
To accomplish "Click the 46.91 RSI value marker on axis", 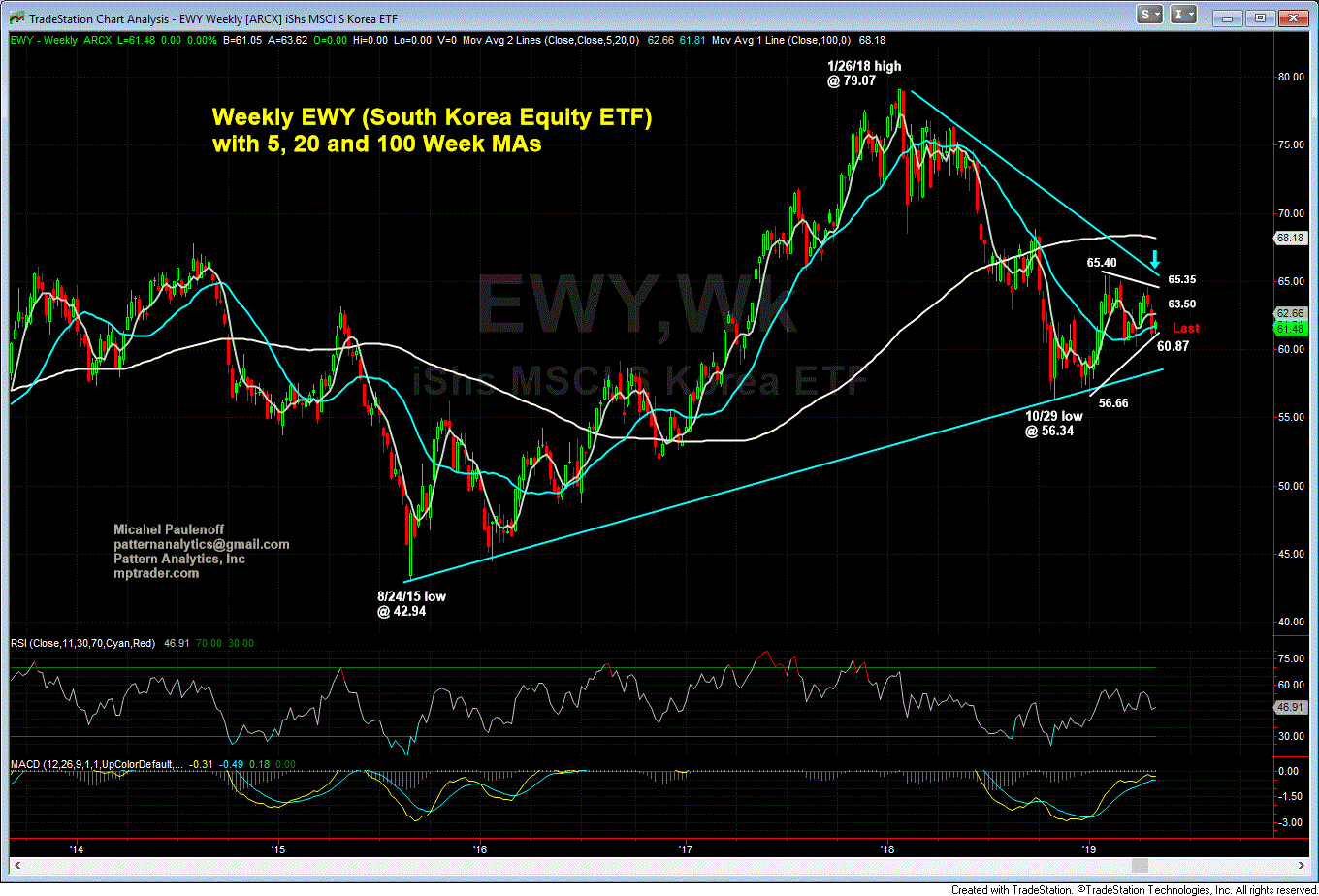I will (x=1289, y=707).
